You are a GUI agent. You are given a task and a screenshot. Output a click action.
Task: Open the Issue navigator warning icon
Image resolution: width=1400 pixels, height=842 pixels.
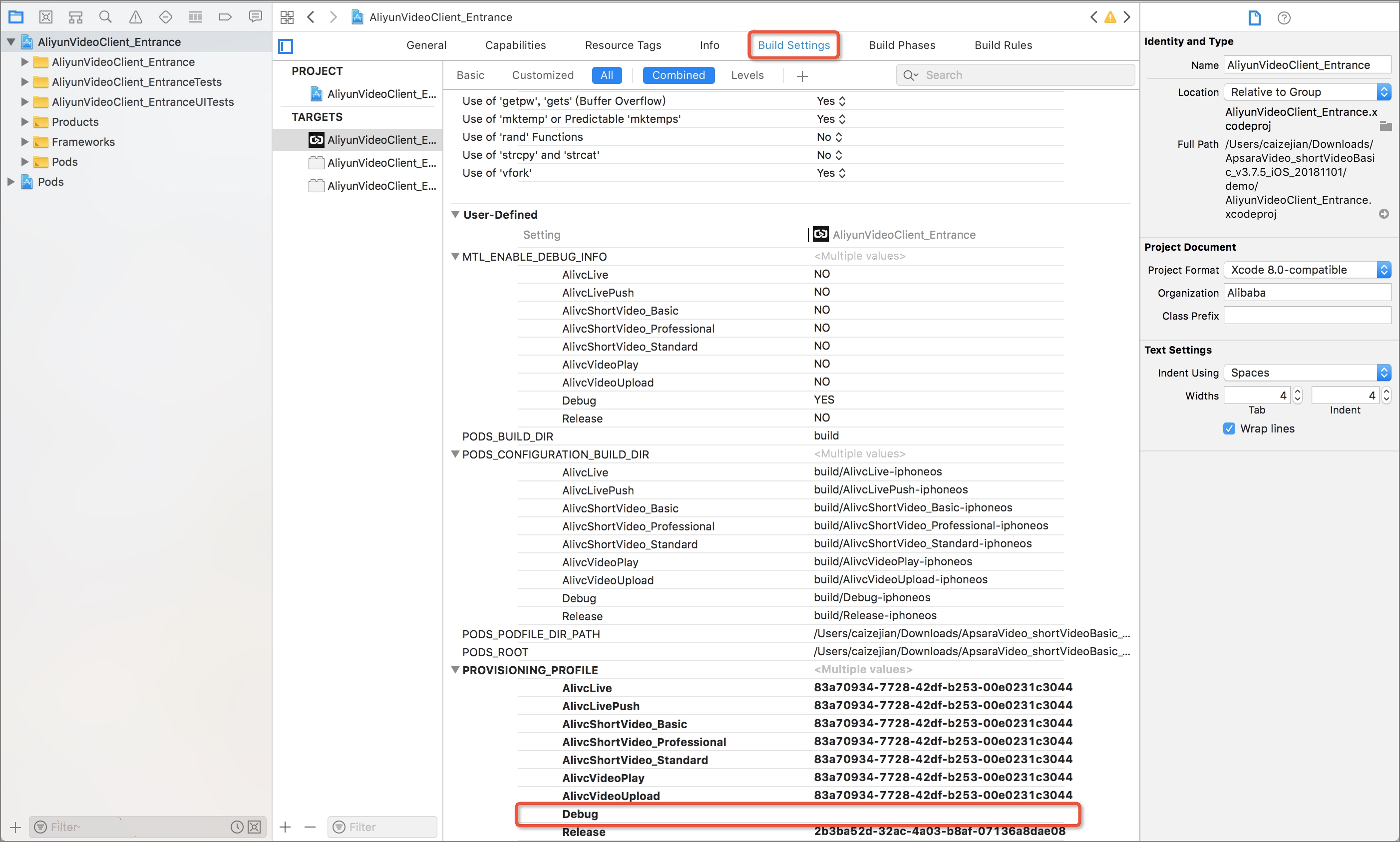tap(136, 17)
